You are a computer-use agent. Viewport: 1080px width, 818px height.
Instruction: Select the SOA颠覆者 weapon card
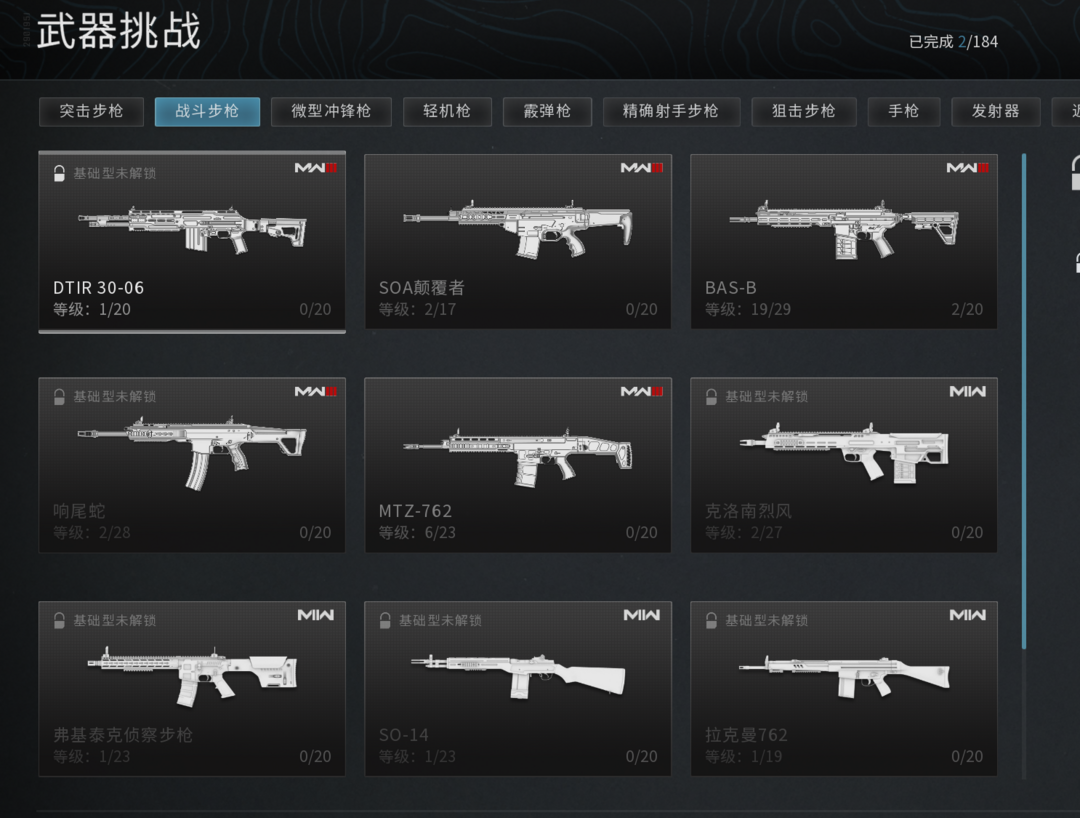tap(517, 241)
